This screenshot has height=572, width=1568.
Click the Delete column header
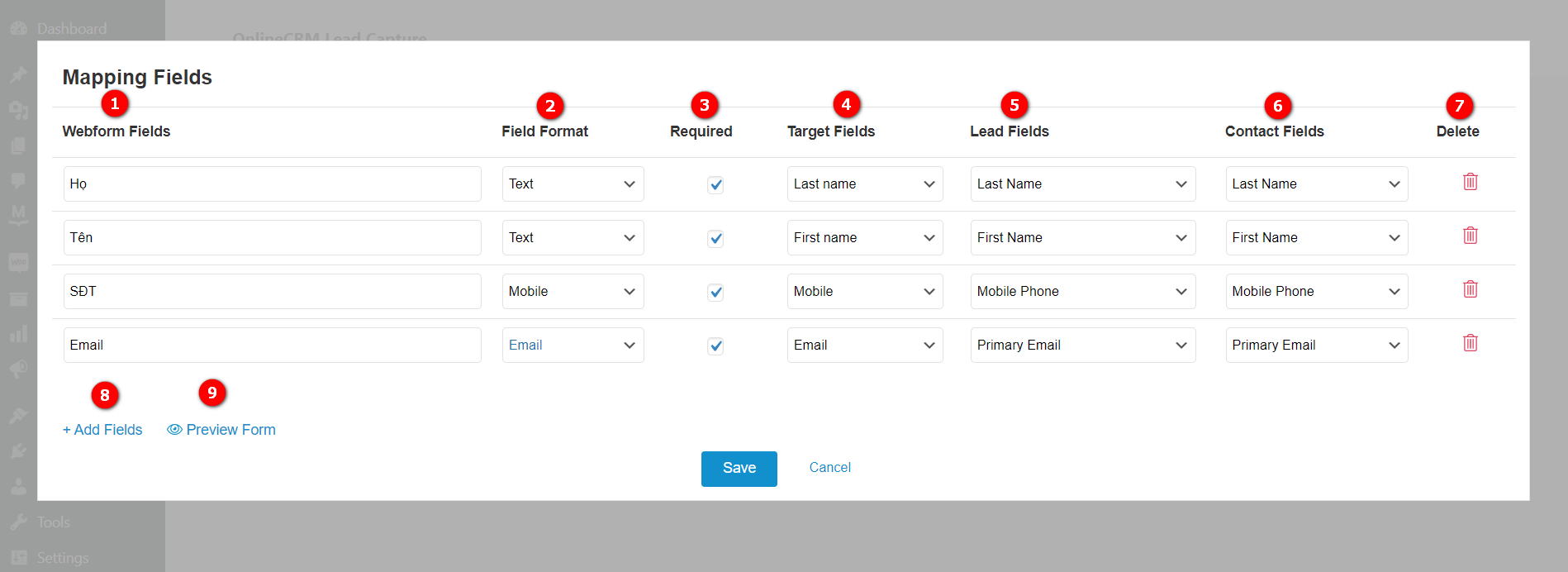tap(1457, 131)
